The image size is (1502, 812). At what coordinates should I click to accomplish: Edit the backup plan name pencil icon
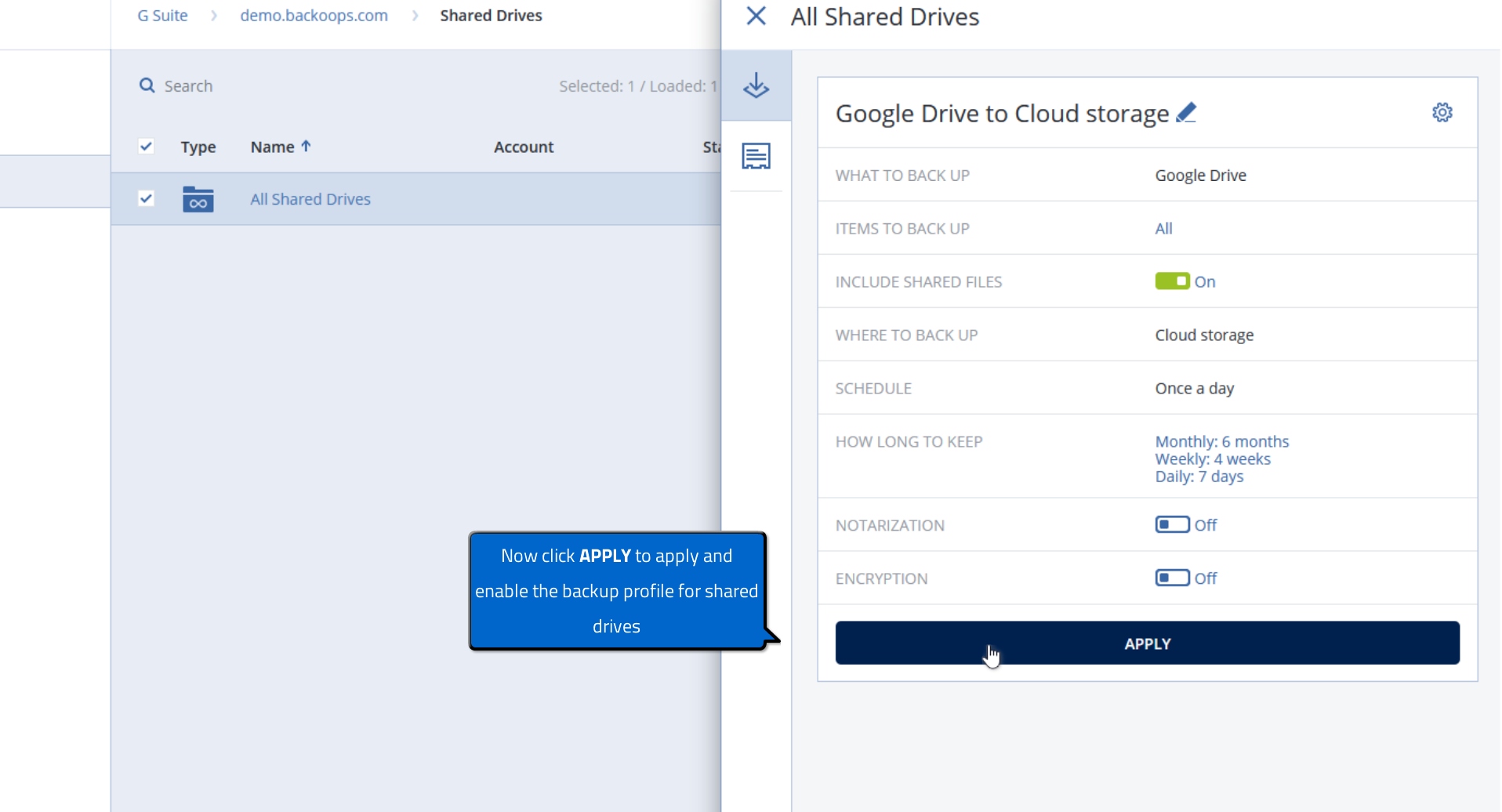point(1186,113)
